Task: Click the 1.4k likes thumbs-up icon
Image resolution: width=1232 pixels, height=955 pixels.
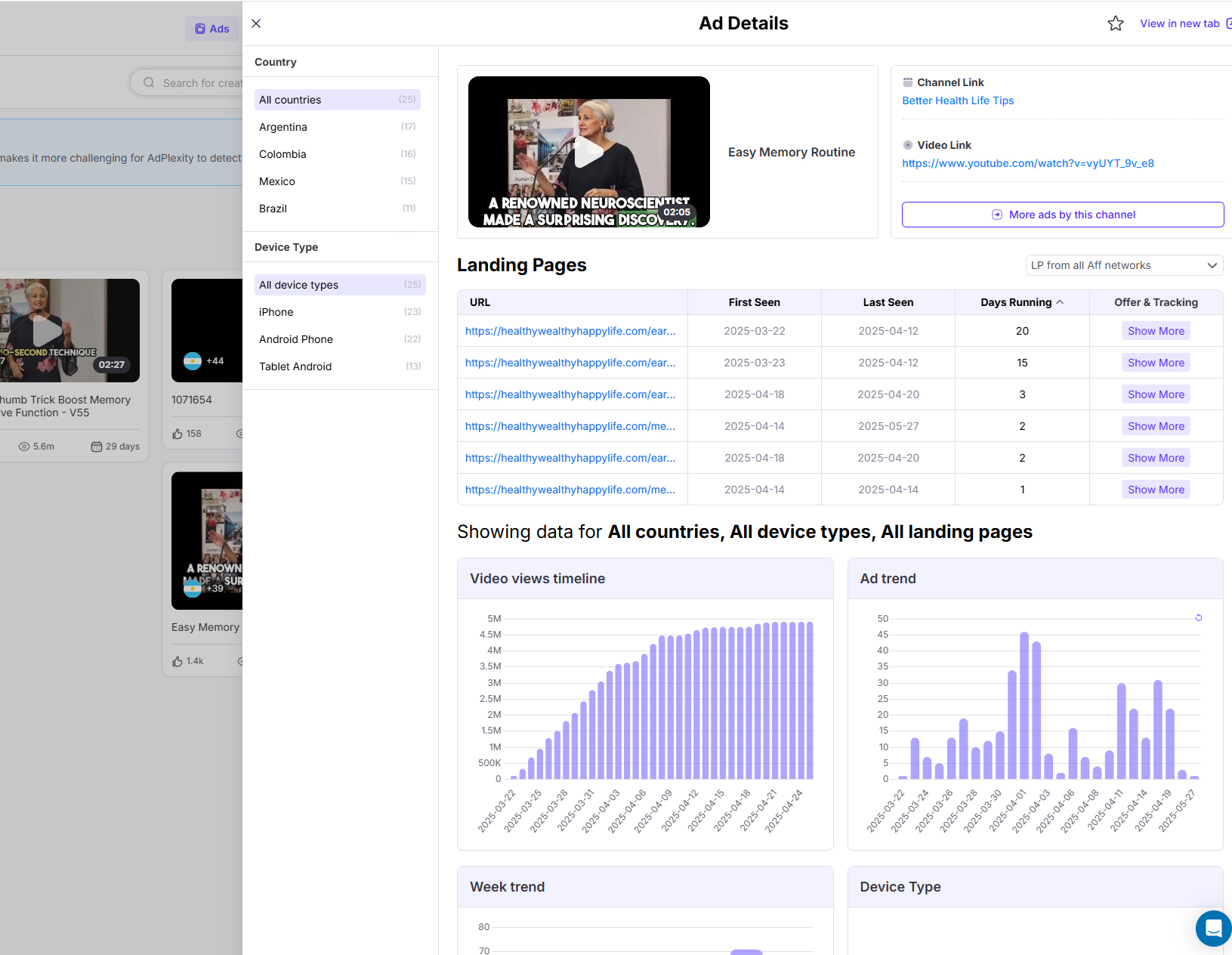Action: click(x=178, y=661)
